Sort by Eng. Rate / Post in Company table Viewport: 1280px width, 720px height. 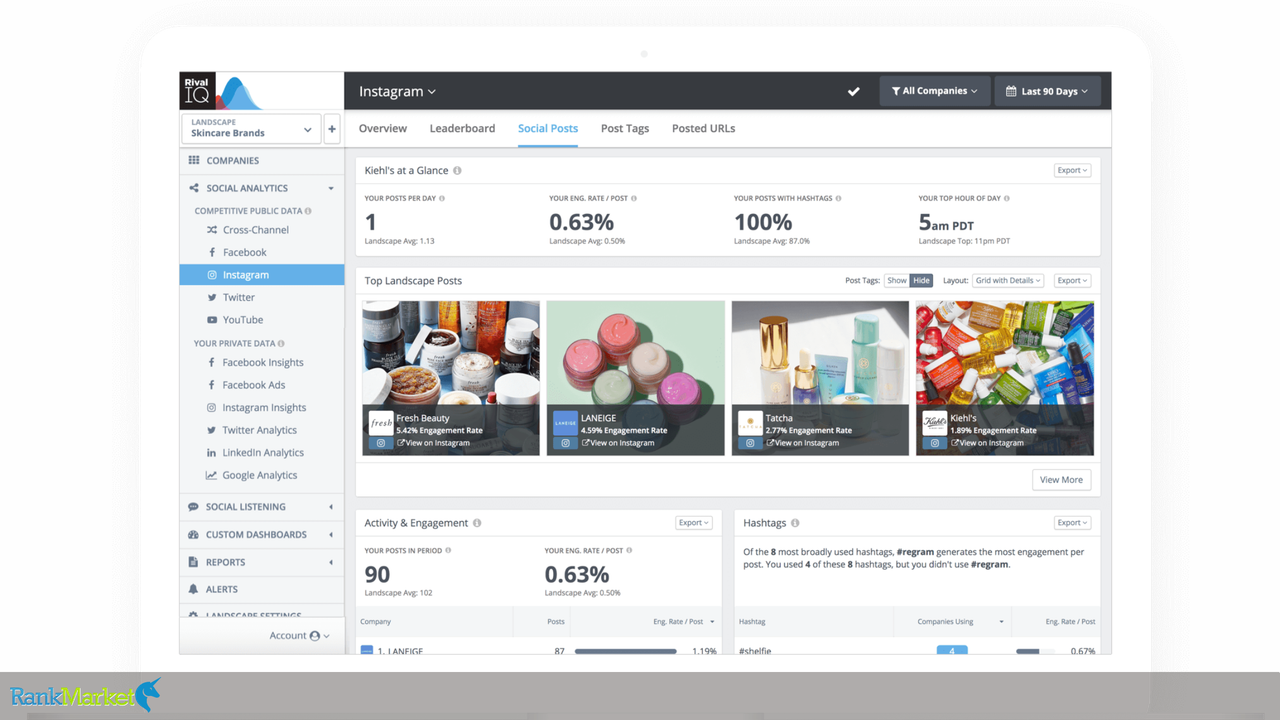[684, 622]
